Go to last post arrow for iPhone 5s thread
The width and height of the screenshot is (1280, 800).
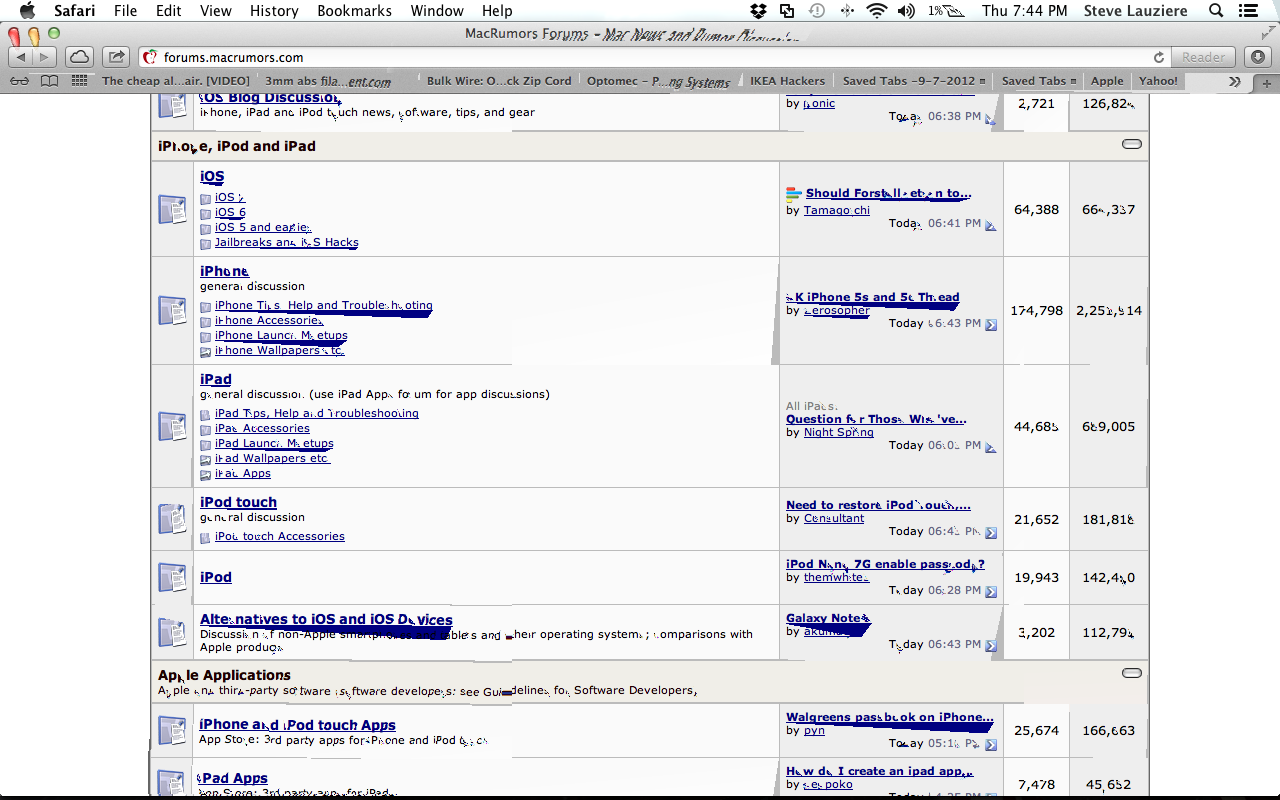[991, 325]
